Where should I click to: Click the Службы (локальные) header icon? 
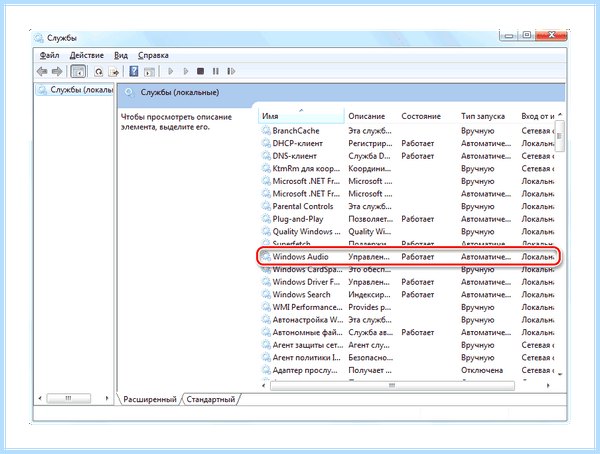pos(130,93)
